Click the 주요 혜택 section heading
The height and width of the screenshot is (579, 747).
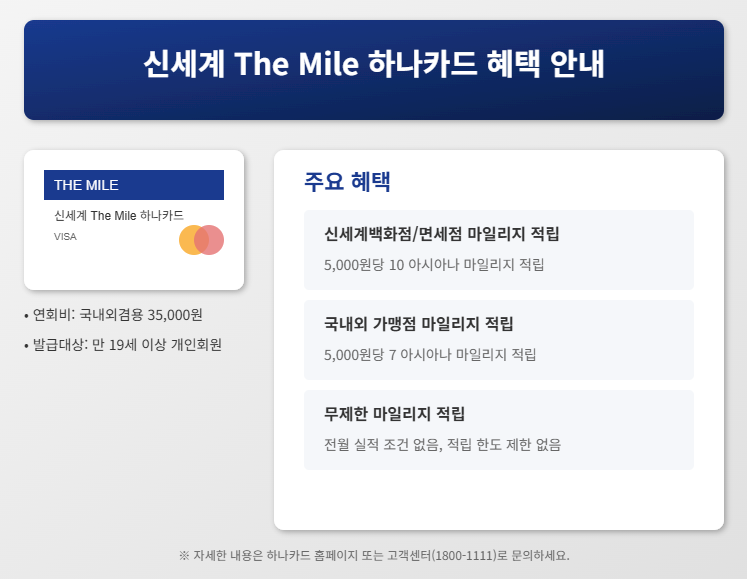pos(347,182)
